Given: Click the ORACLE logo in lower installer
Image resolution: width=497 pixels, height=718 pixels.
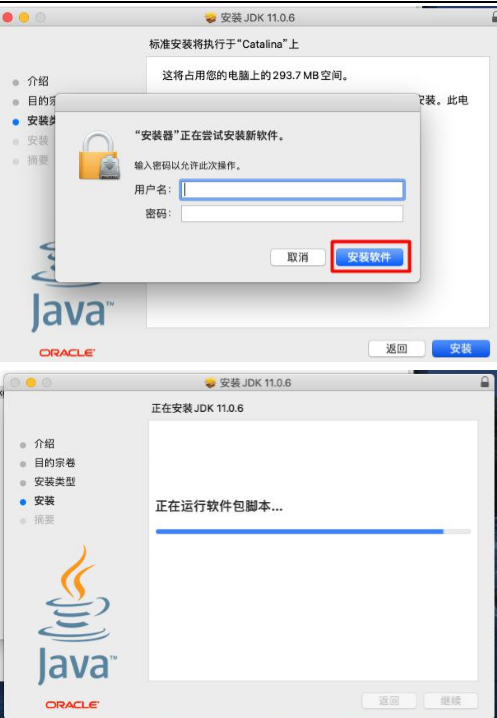Looking at the screenshot, I should 72,704.
